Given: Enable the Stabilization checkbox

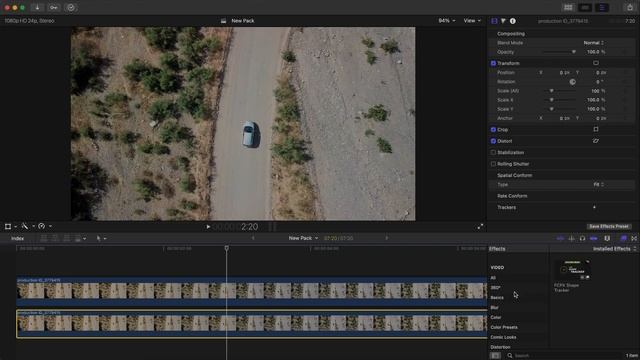Looking at the screenshot, I should point(493,152).
